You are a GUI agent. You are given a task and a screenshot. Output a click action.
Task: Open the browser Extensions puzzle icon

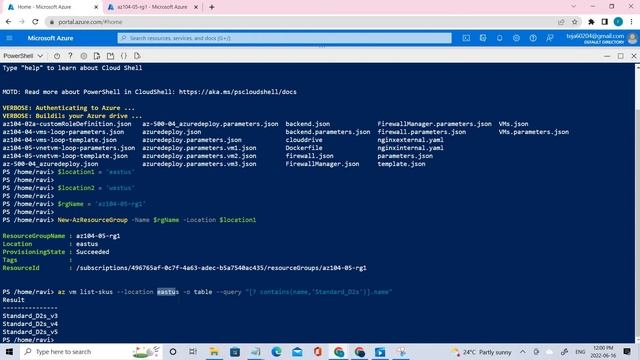coord(591,22)
